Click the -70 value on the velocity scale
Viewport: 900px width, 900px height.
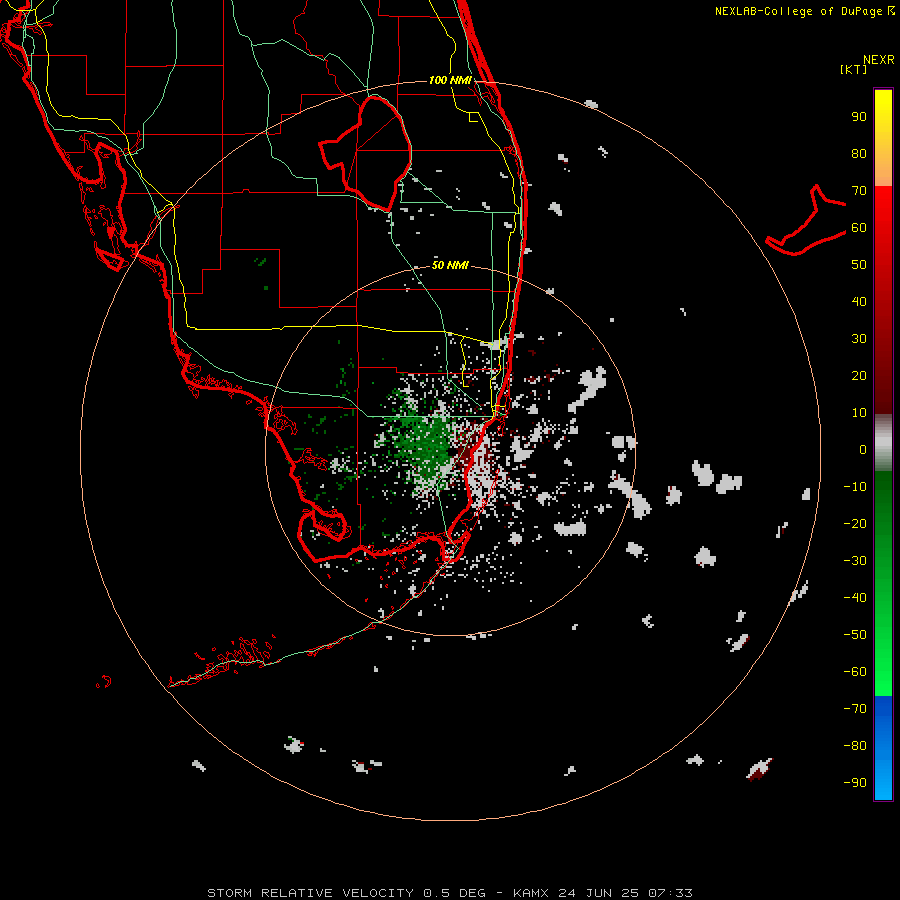point(855,709)
